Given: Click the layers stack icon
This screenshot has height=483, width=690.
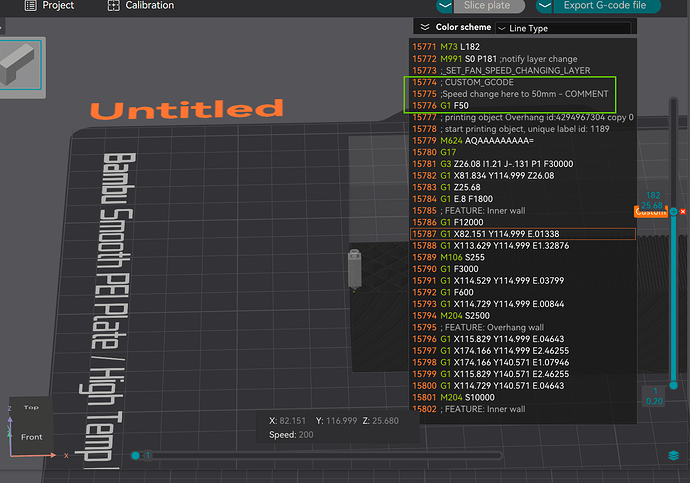Looking at the screenshot, I should tap(673, 455).
